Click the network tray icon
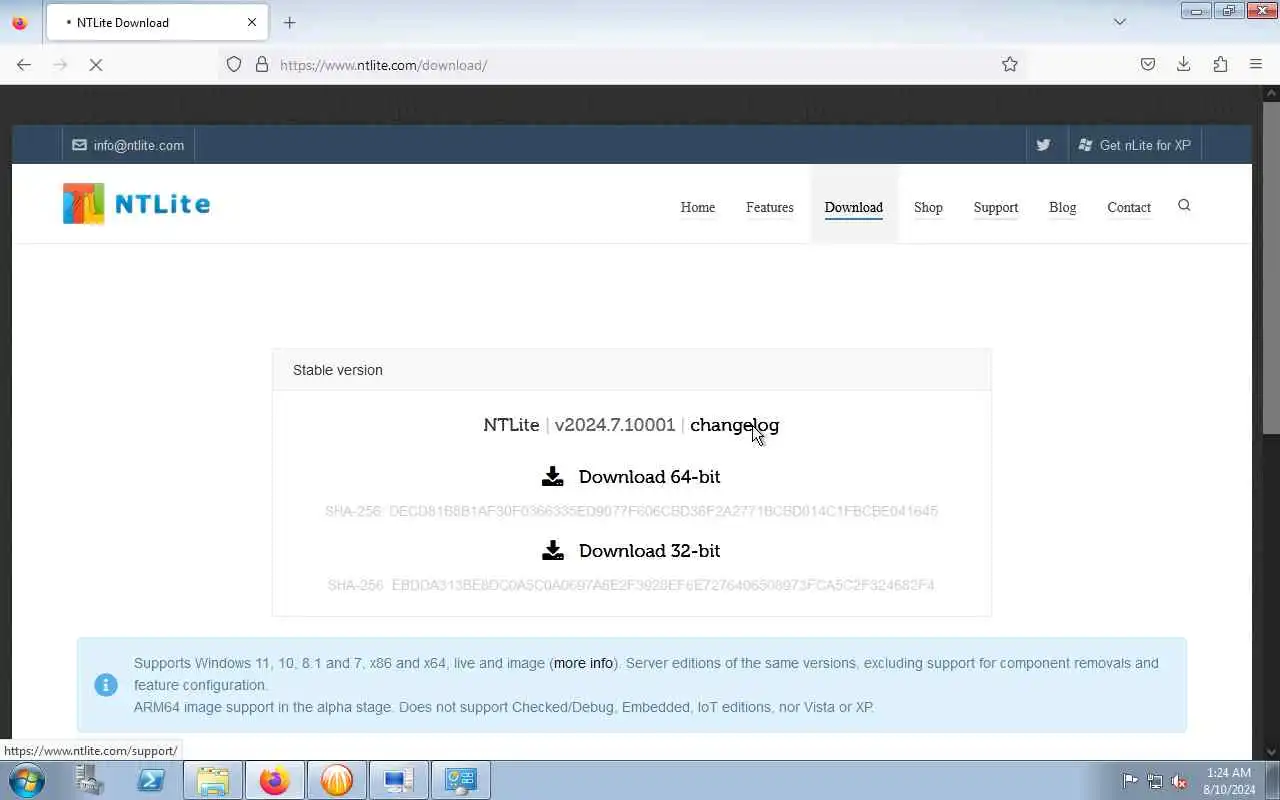1280x800 pixels. [x=1155, y=781]
